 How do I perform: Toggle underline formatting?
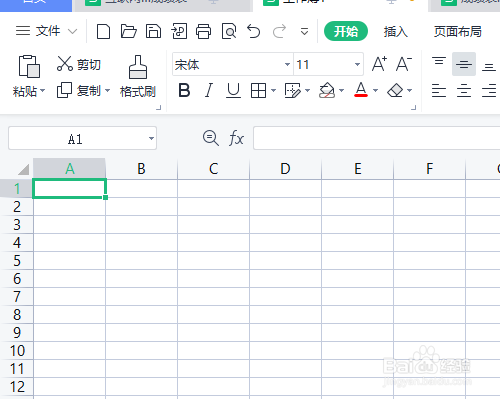tap(233, 90)
